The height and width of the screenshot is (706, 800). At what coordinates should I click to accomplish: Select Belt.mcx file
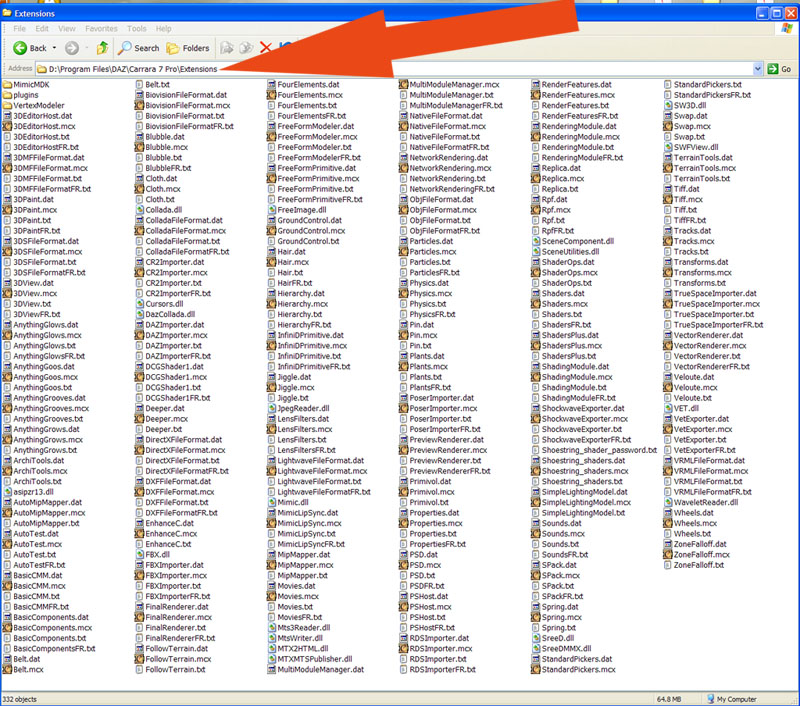(x=23, y=670)
